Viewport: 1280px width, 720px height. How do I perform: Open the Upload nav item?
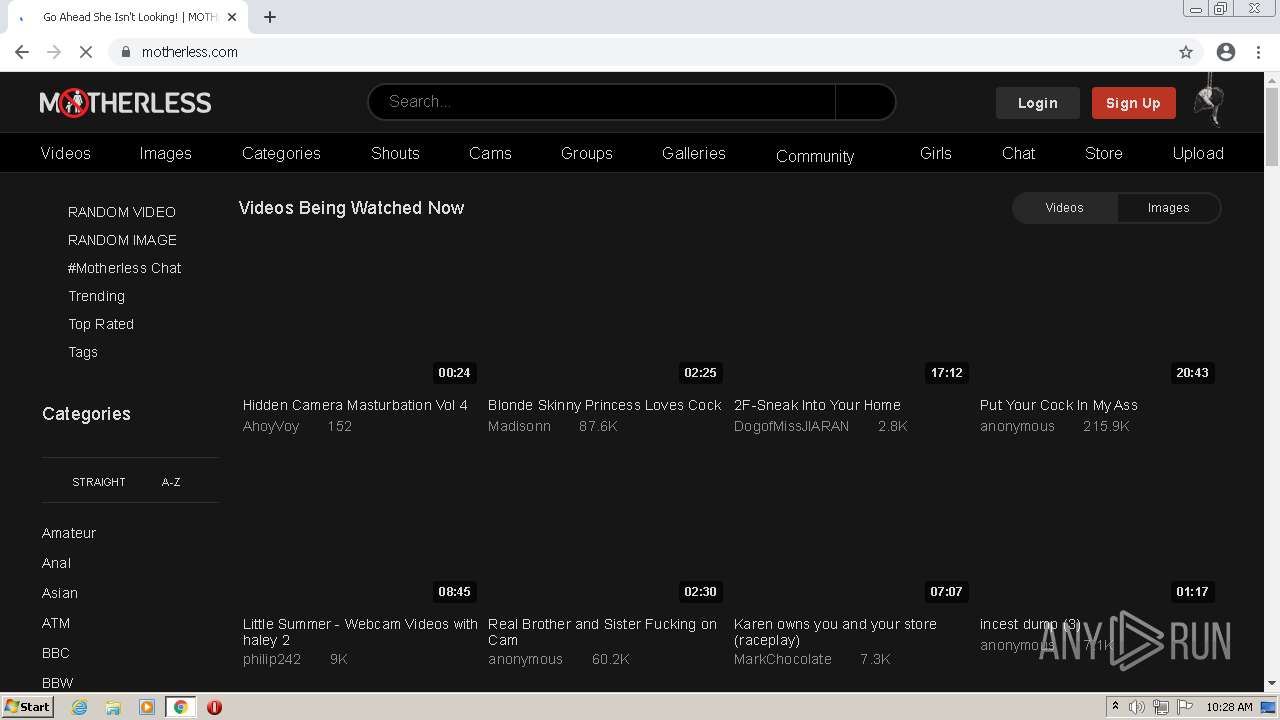click(x=1198, y=153)
